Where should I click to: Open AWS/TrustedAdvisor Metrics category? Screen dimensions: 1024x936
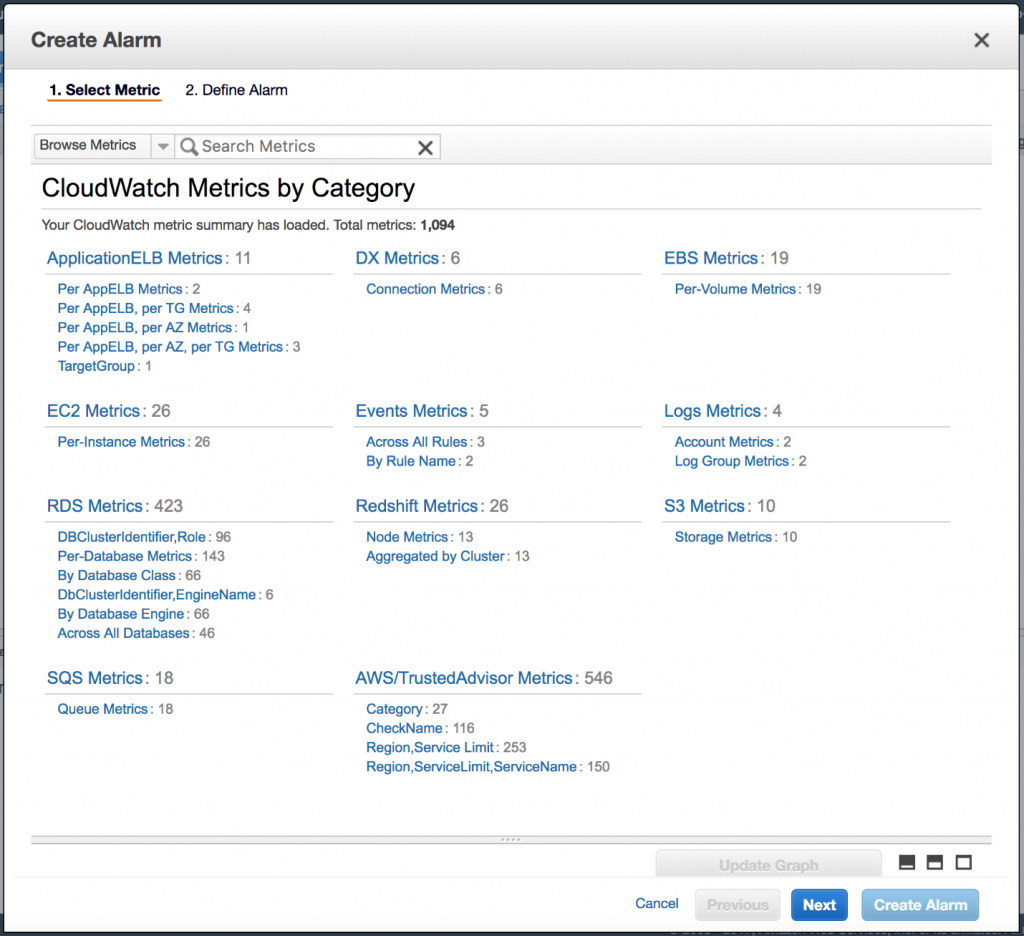pos(464,678)
